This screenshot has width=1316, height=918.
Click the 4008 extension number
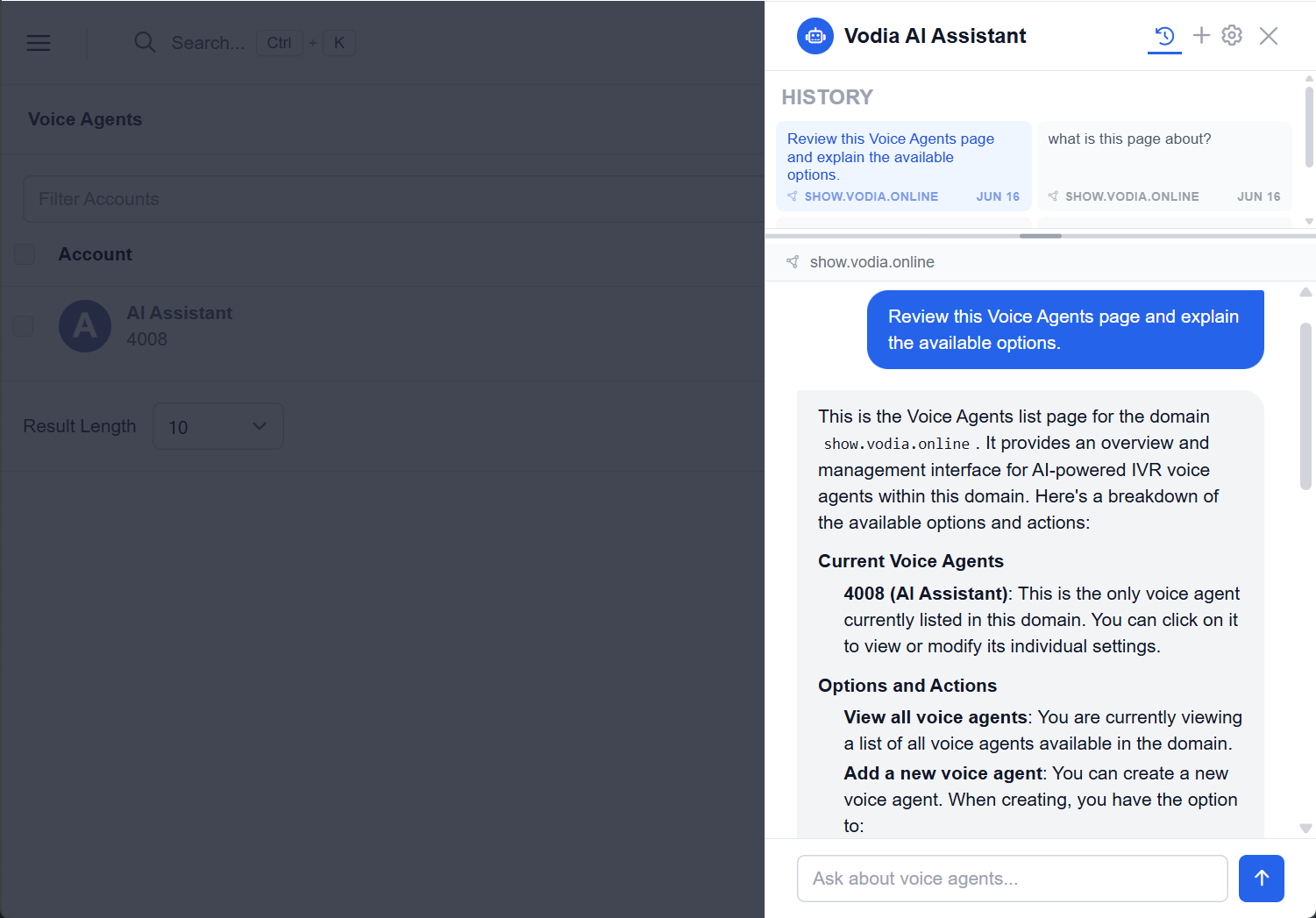click(x=146, y=339)
